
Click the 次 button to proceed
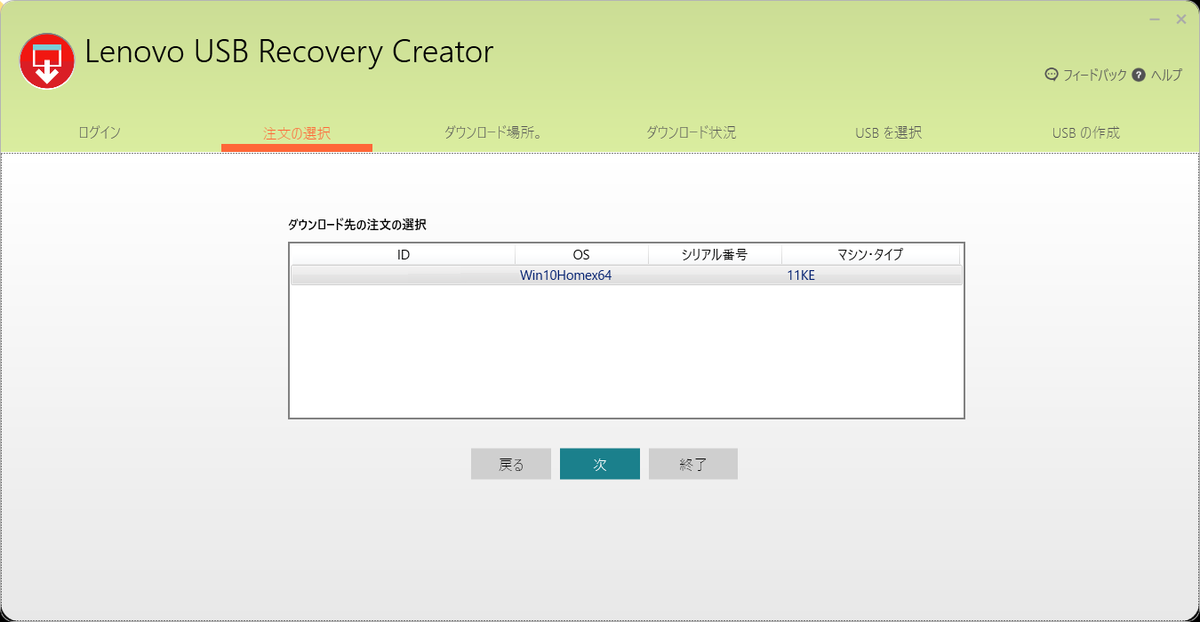pyautogui.click(x=600, y=463)
